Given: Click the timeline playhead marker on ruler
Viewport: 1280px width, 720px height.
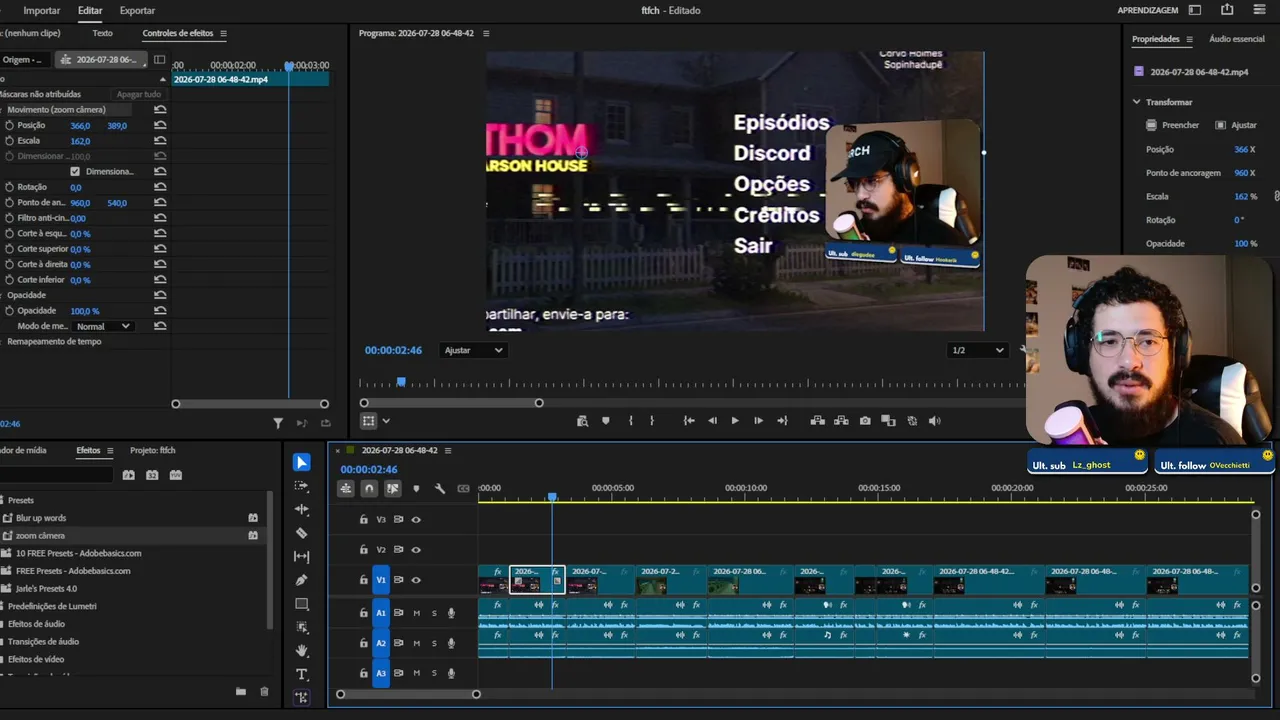Looking at the screenshot, I should pyautogui.click(x=551, y=496).
